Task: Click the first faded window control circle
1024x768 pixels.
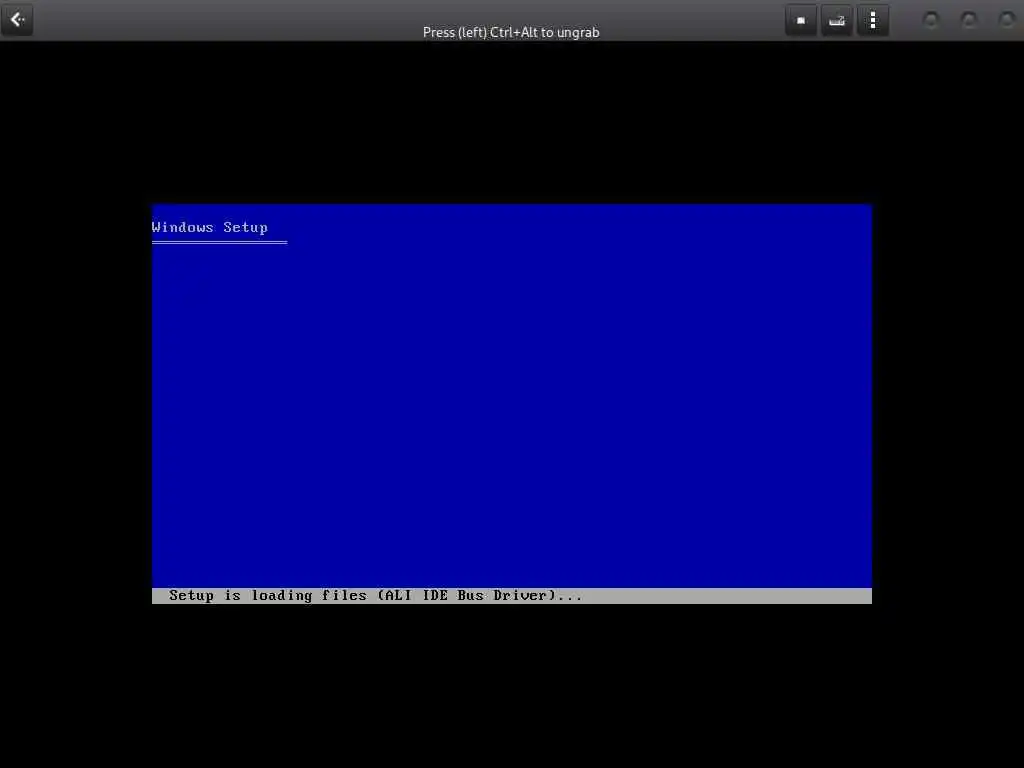Action: click(931, 21)
